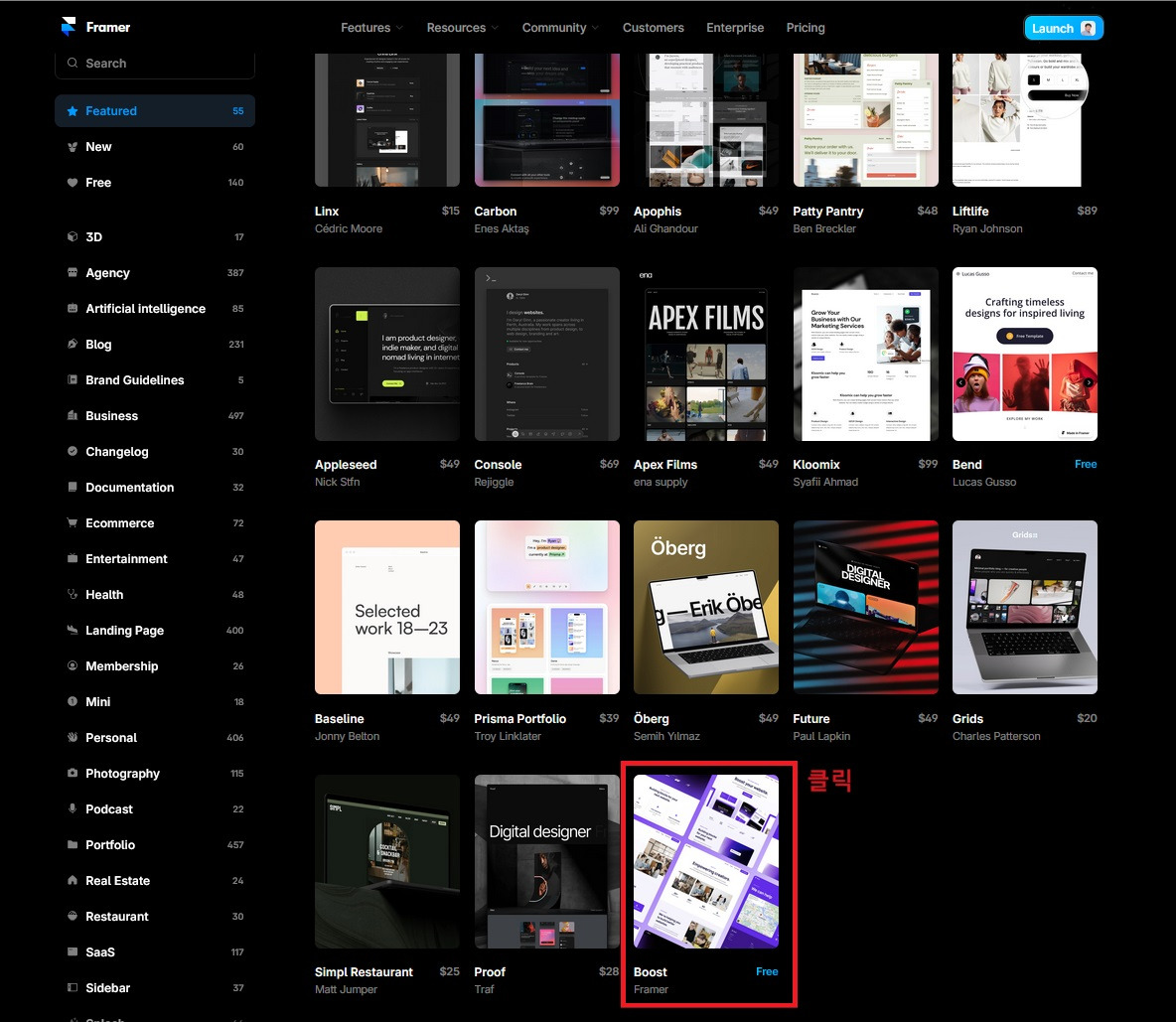Screen dimensions: 1176x1022
Task: Click the Artificial intelligence icon
Action: coord(72,308)
